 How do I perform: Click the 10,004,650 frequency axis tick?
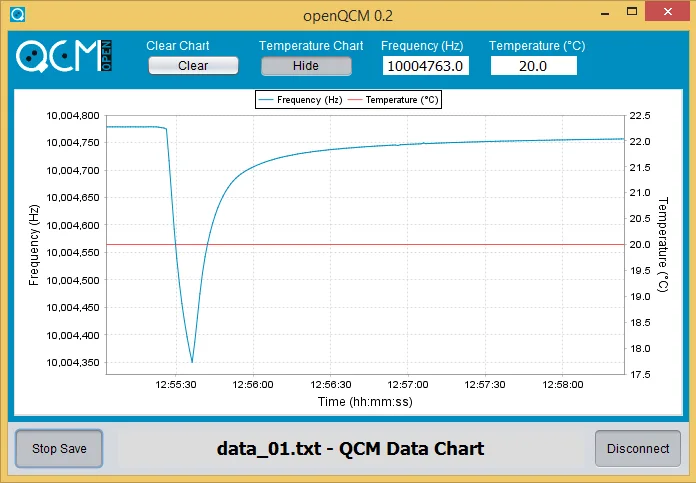pos(73,198)
